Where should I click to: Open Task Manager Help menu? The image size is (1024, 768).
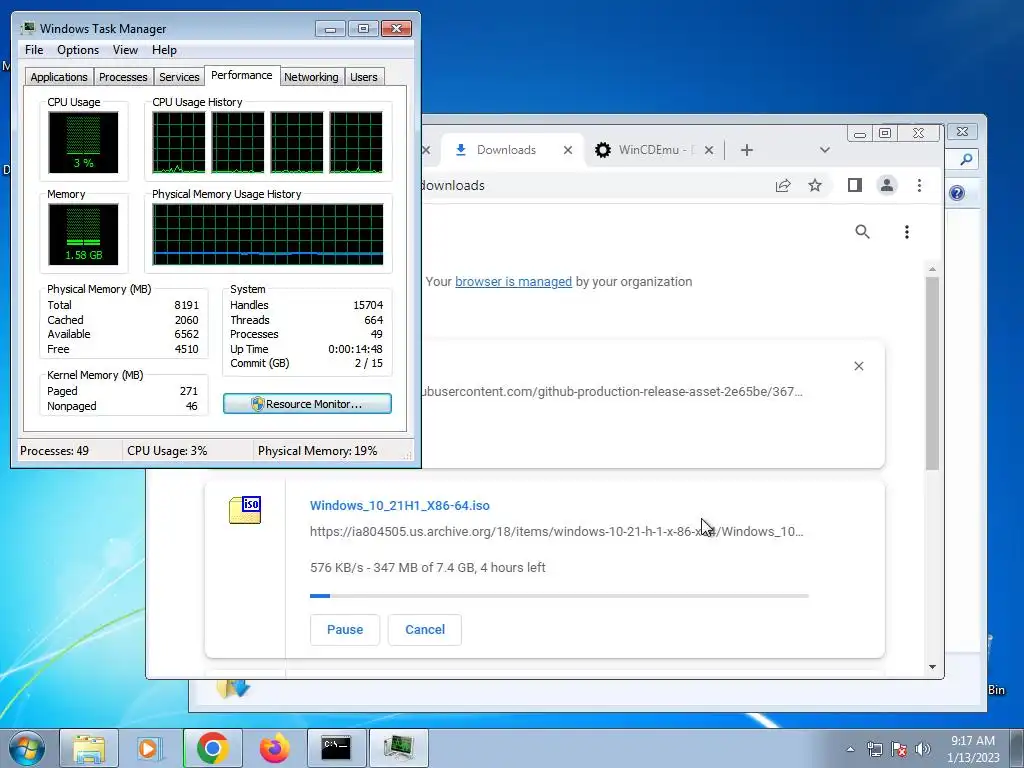(164, 50)
